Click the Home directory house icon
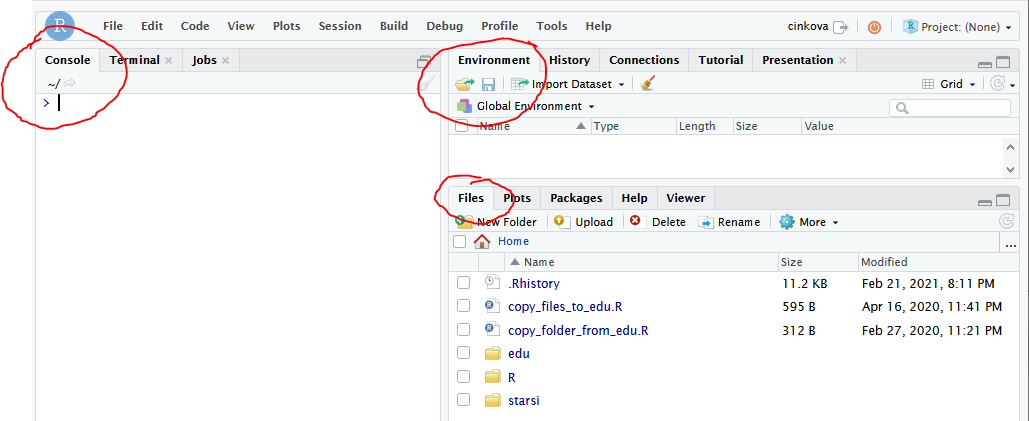1029x421 pixels. click(x=483, y=241)
